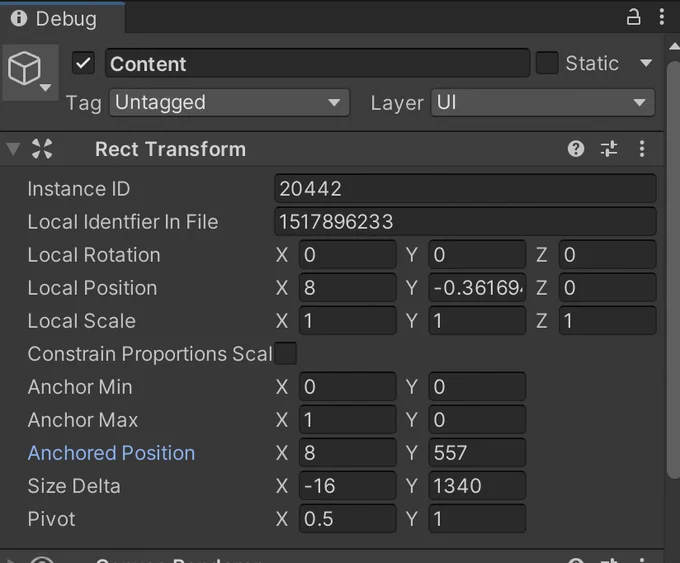The height and width of the screenshot is (563, 680).
Task: Click Anchor Max X field
Action: [x=348, y=419]
